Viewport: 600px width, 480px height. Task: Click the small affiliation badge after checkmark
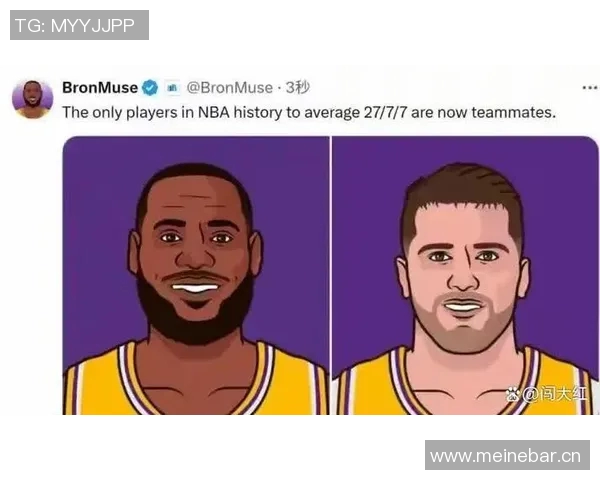tap(173, 88)
